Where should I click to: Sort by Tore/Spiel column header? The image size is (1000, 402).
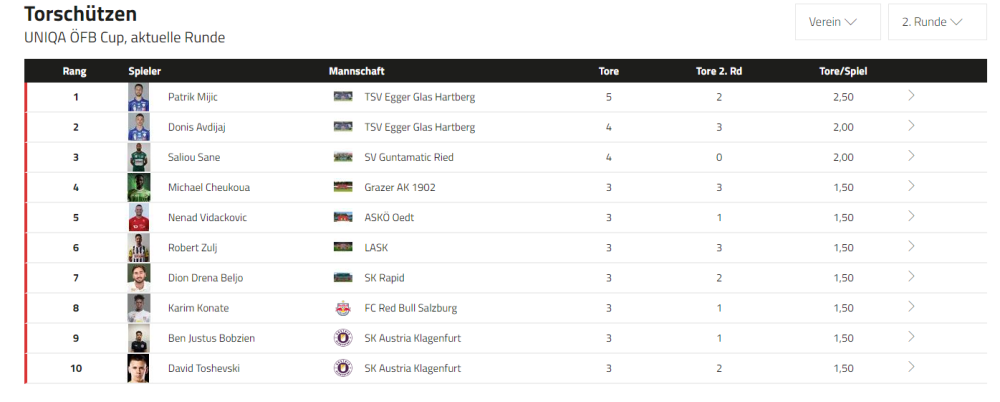tap(843, 71)
